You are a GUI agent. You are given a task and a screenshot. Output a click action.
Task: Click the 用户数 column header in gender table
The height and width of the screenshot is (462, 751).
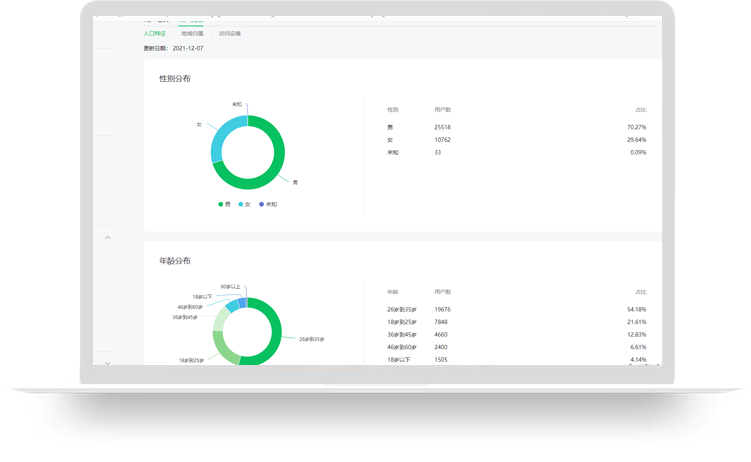[x=443, y=109]
